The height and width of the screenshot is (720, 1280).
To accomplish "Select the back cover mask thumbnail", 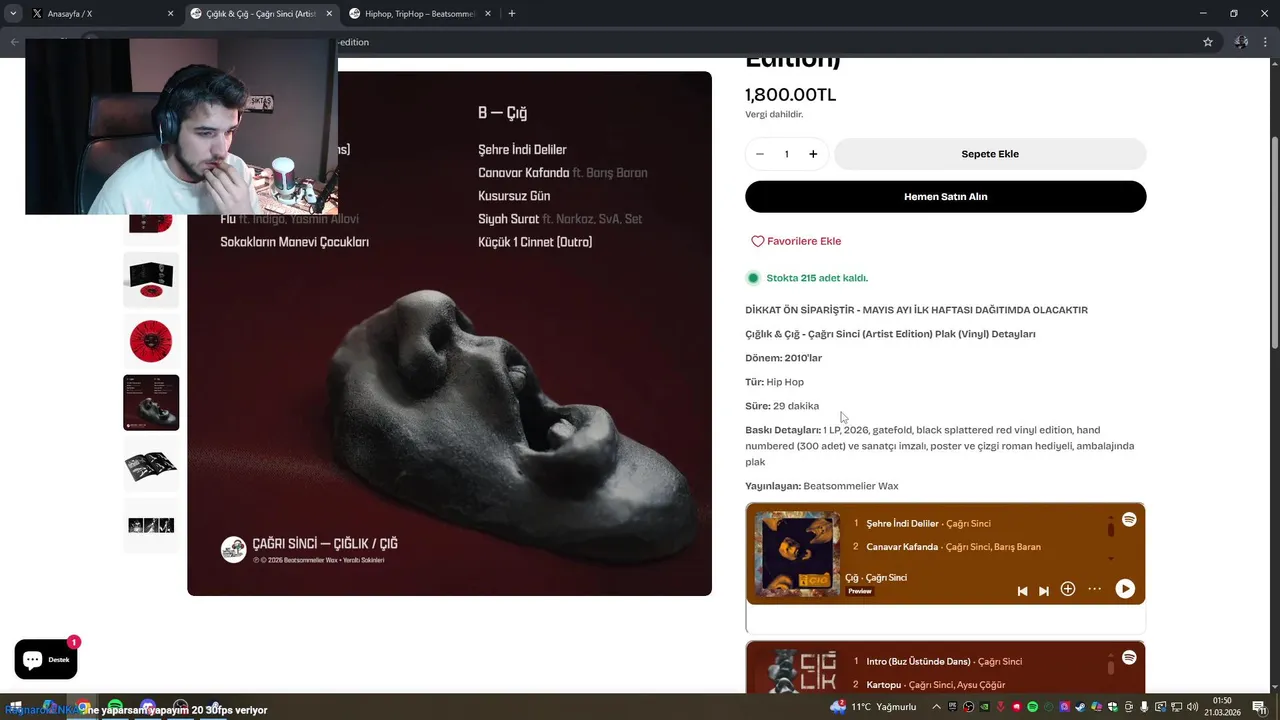I will tap(151, 403).
